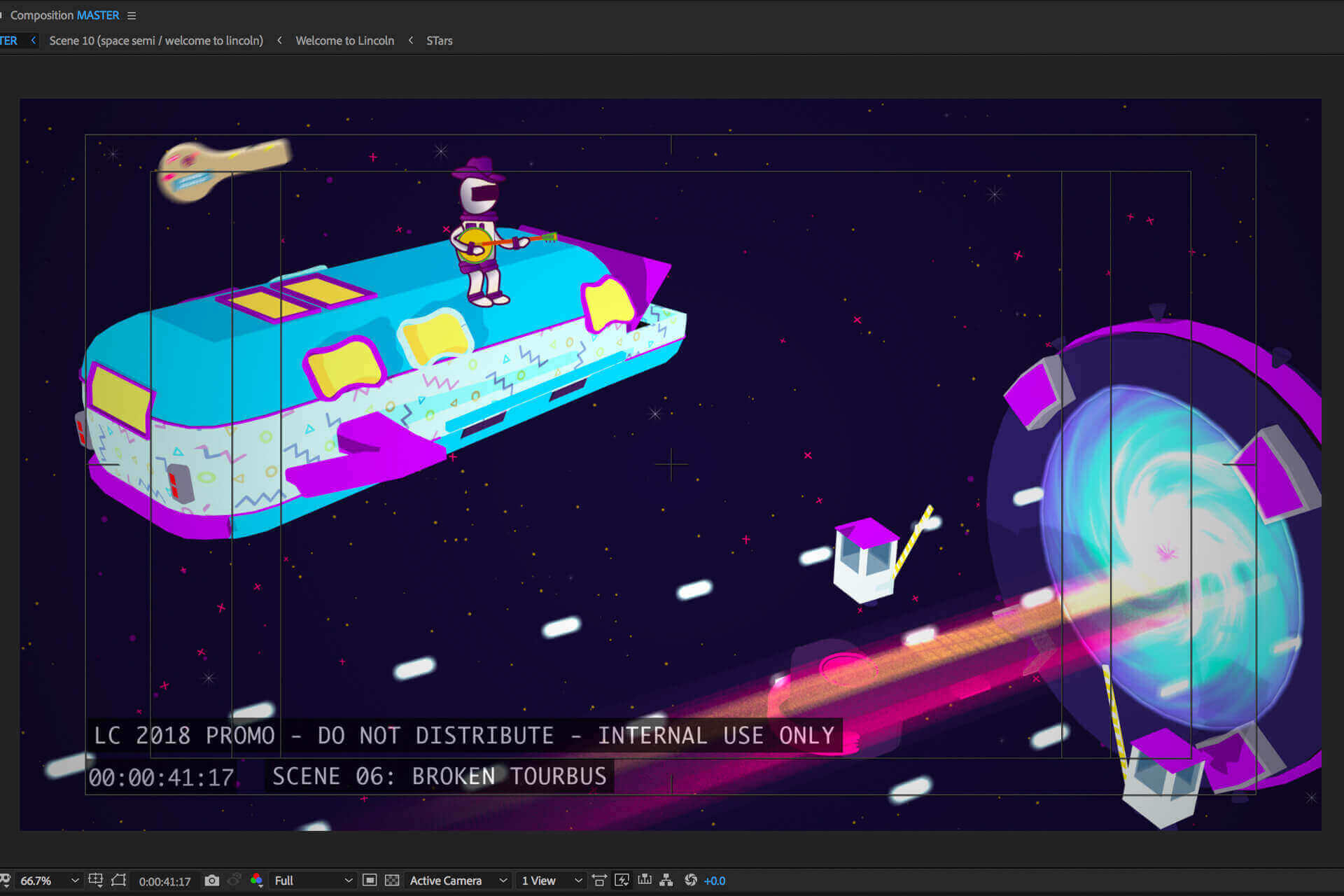The image size is (1344, 896).
Task: Open grid and guide options
Action: pos(96,880)
